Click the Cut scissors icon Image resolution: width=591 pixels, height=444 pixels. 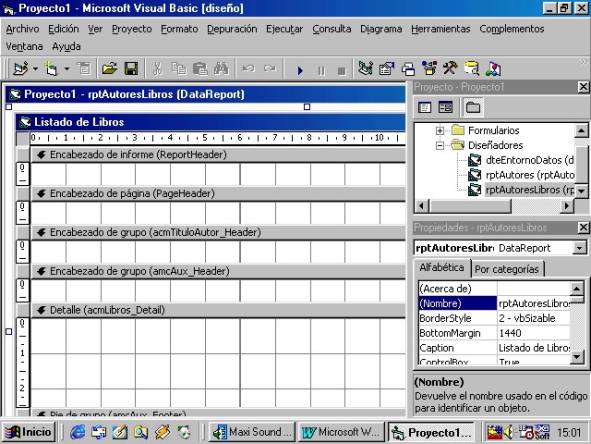tap(157, 69)
